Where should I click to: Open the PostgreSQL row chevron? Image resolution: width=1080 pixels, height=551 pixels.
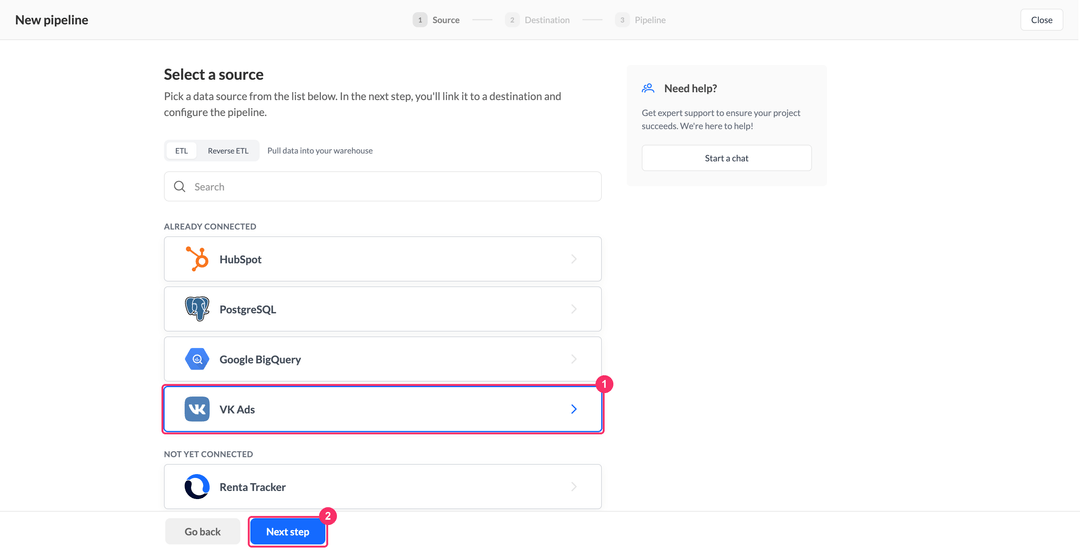tap(574, 309)
